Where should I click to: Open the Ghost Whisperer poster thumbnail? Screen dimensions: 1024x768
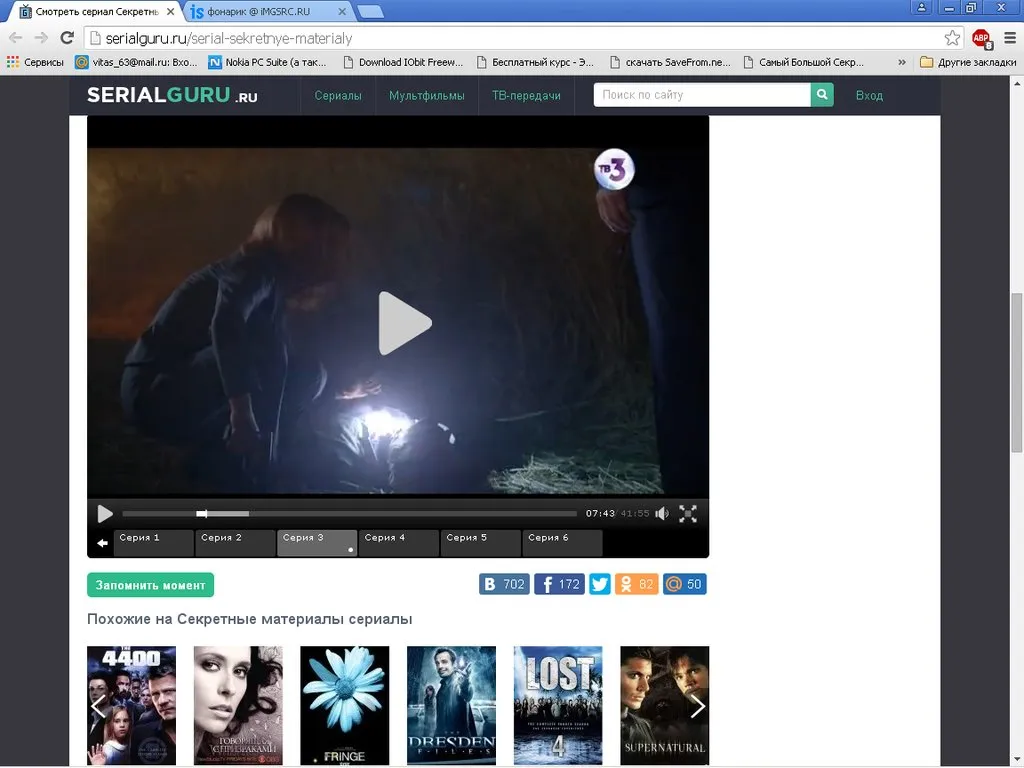click(x=238, y=705)
